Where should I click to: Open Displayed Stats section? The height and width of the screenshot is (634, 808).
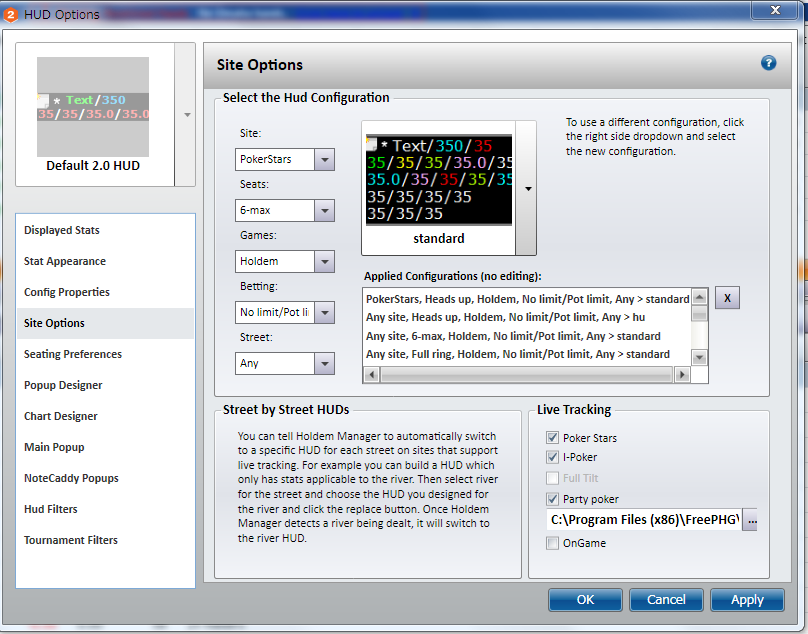pyautogui.click(x=106, y=230)
